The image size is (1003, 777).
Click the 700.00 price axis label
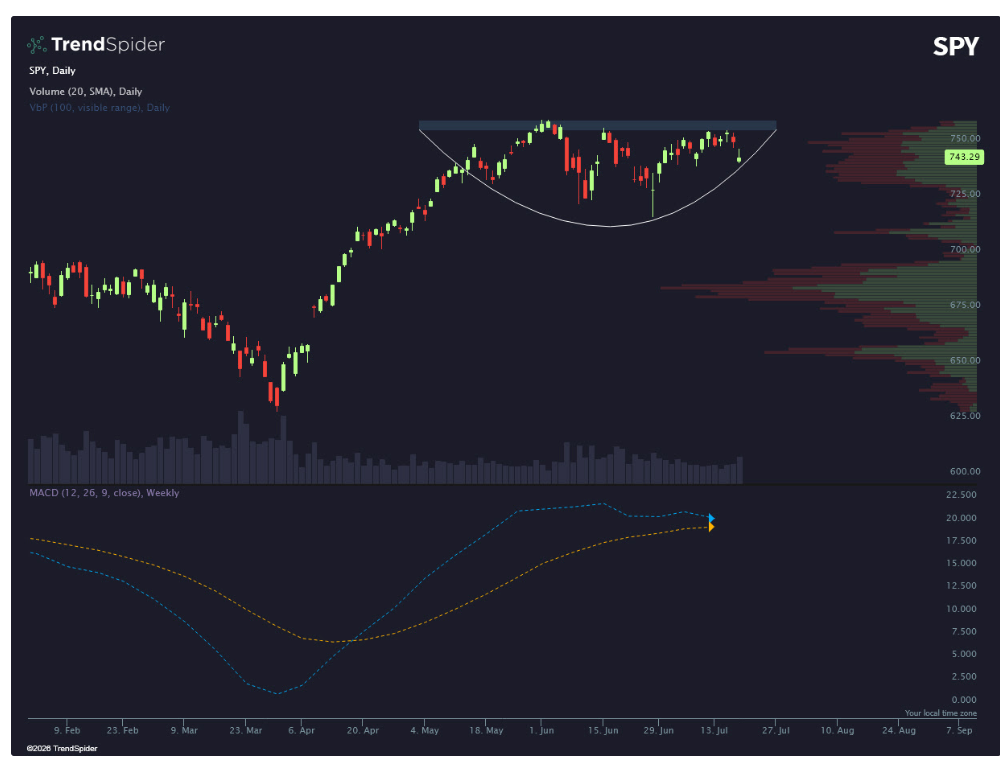tap(965, 249)
